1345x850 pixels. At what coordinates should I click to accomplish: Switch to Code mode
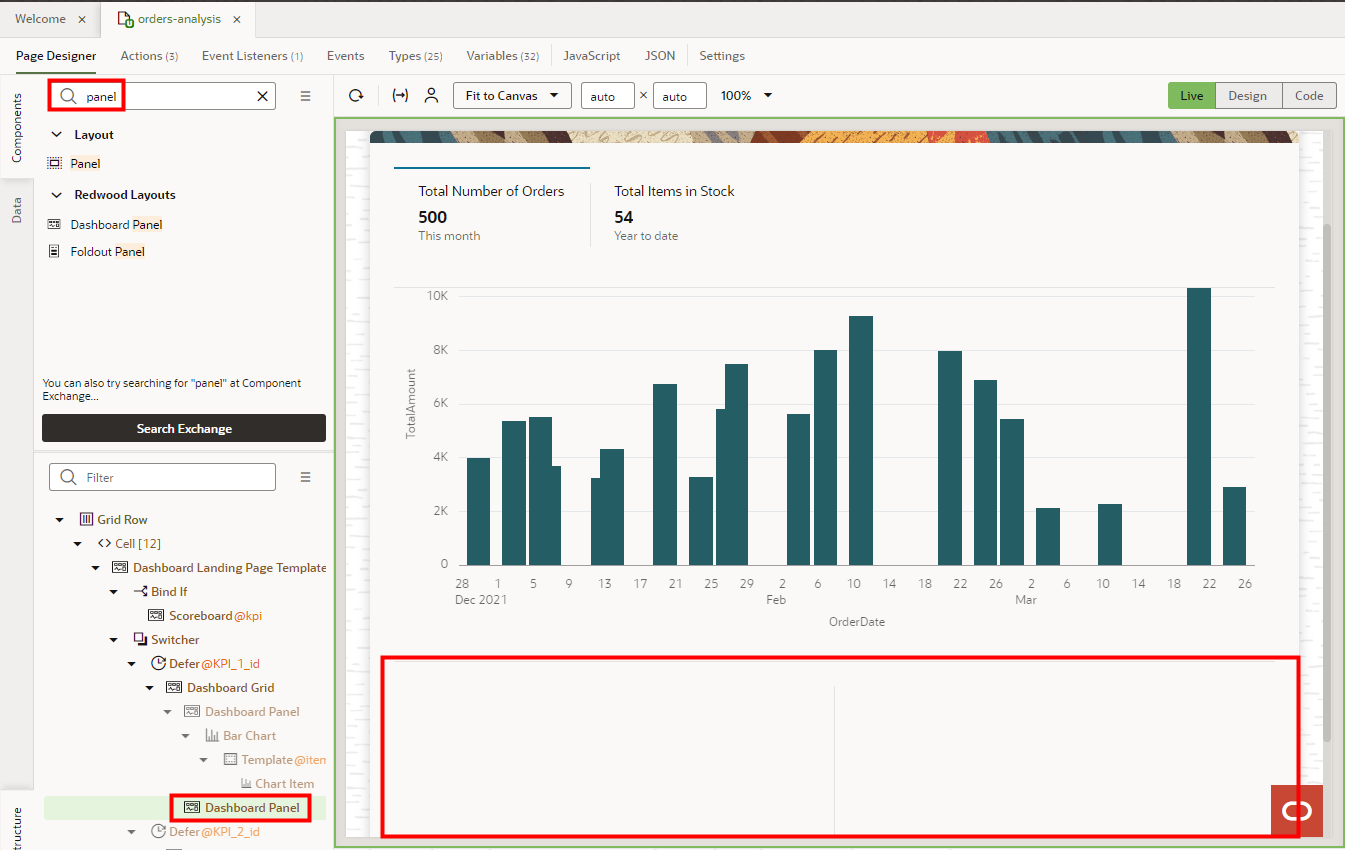tap(1309, 95)
